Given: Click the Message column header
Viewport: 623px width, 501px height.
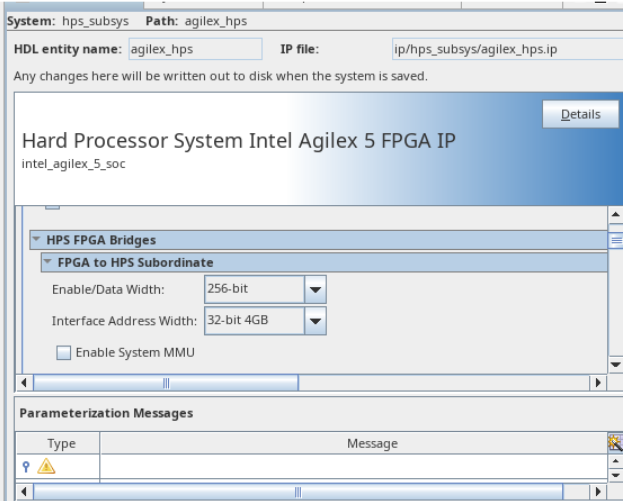Looking at the screenshot, I should click(372, 443).
